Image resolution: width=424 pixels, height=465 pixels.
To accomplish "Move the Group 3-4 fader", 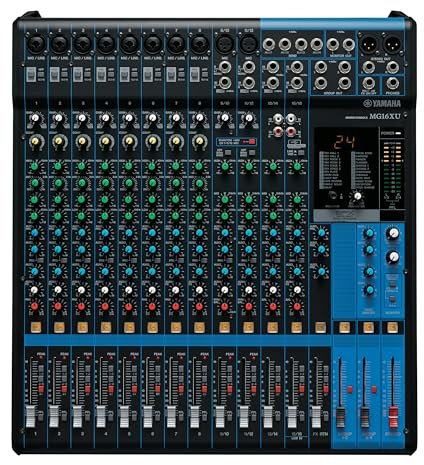I will tap(365, 417).
